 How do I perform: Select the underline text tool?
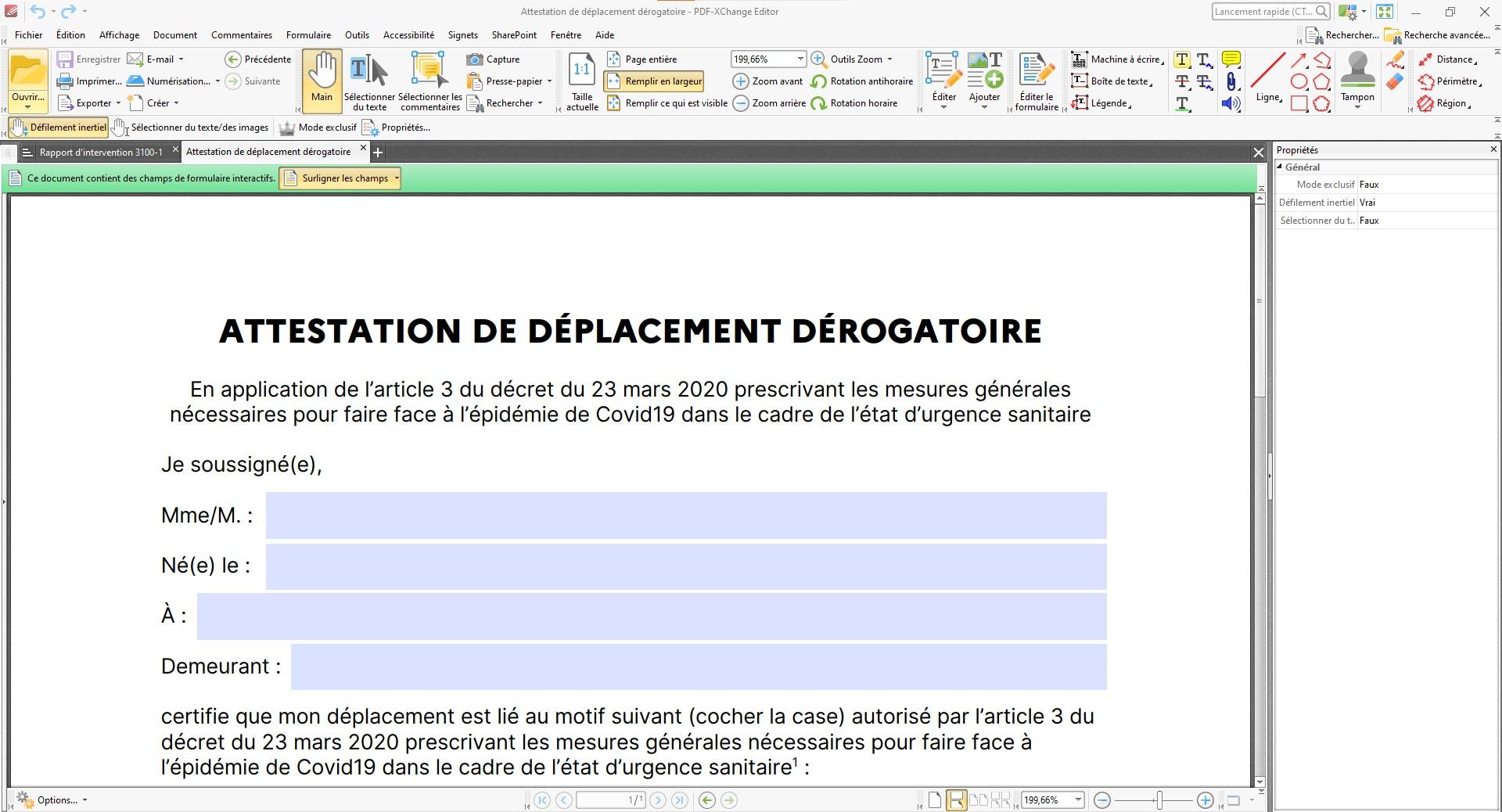(1182, 103)
